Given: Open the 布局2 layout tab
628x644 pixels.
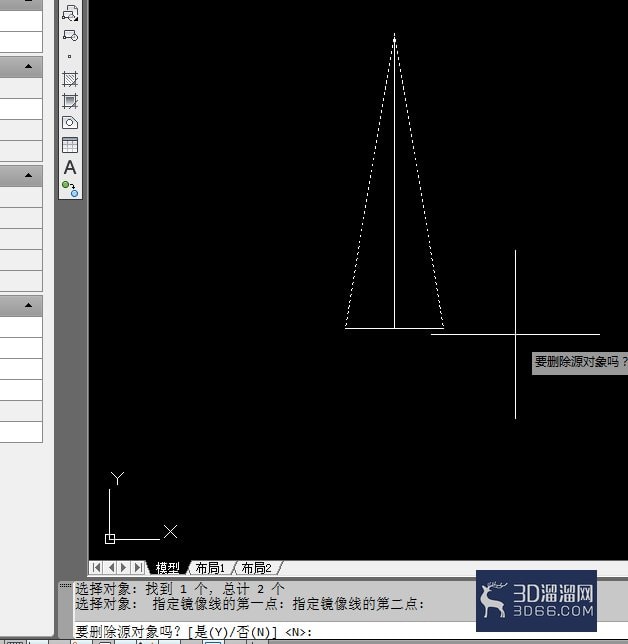Looking at the screenshot, I should [x=256, y=568].
